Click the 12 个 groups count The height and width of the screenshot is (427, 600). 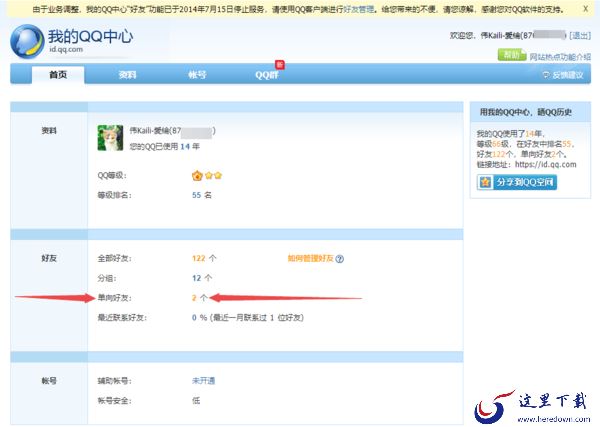point(202,278)
